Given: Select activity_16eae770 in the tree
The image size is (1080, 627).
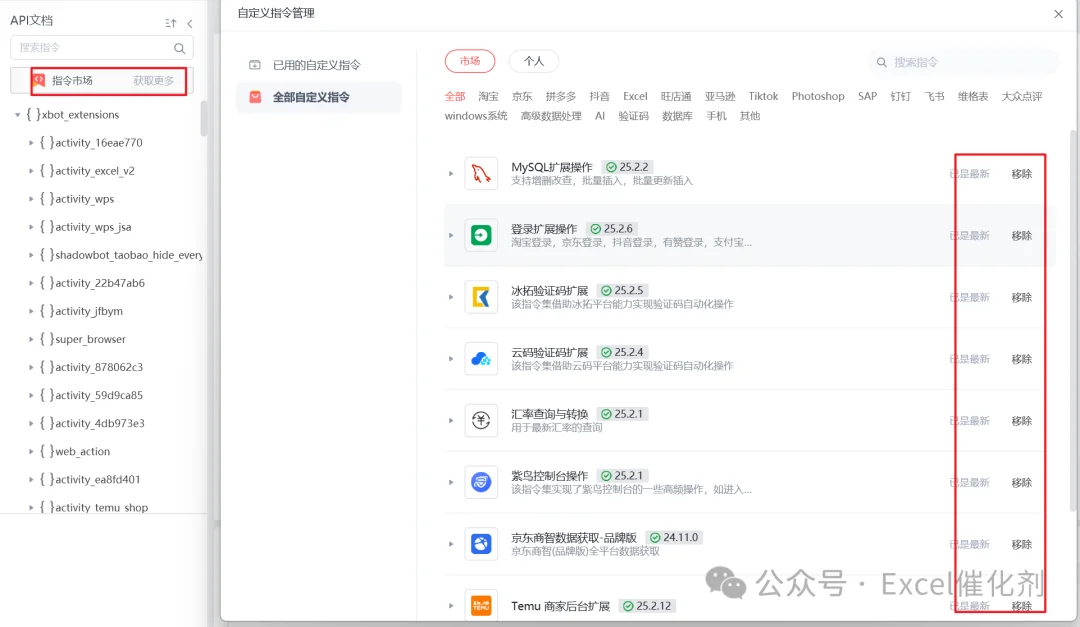Looking at the screenshot, I should click(x=98, y=143).
